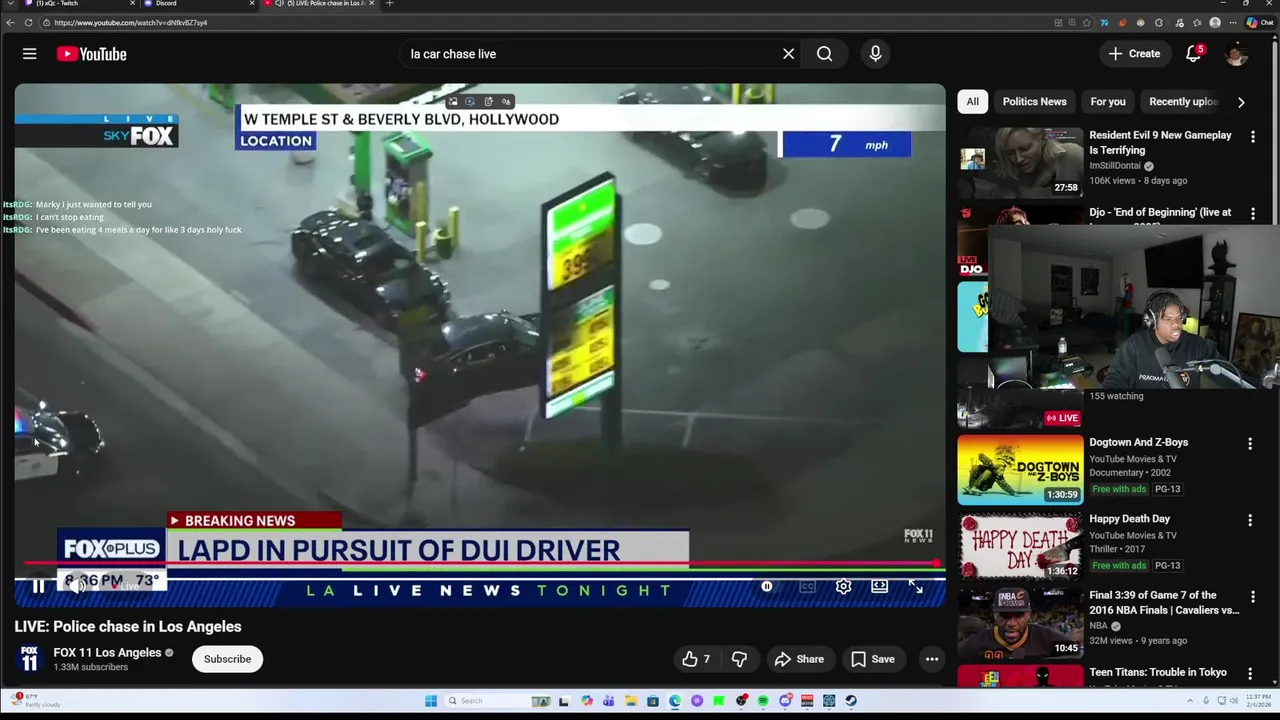Like the video with the thumbs up

point(696,659)
